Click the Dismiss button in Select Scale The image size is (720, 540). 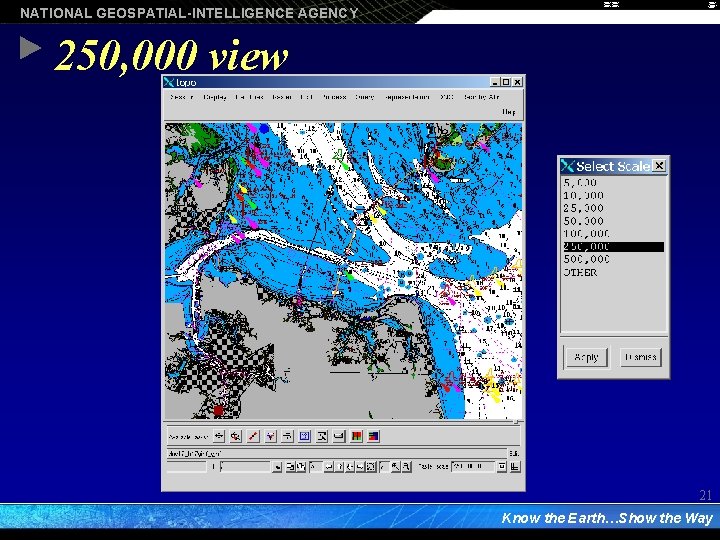coord(641,357)
